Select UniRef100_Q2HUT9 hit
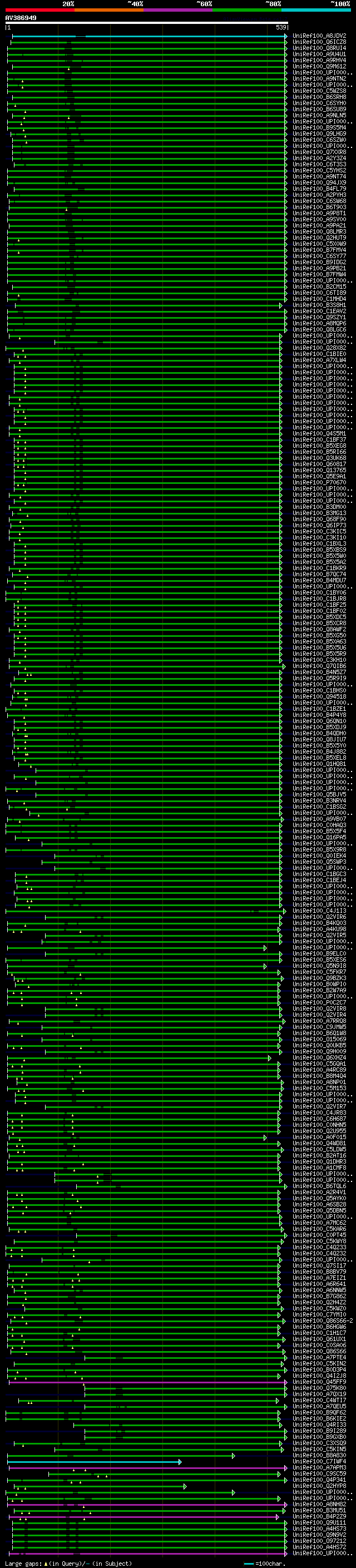This screenshot has height=1568, width=356. pyautogui.click(x=319, y=238)
